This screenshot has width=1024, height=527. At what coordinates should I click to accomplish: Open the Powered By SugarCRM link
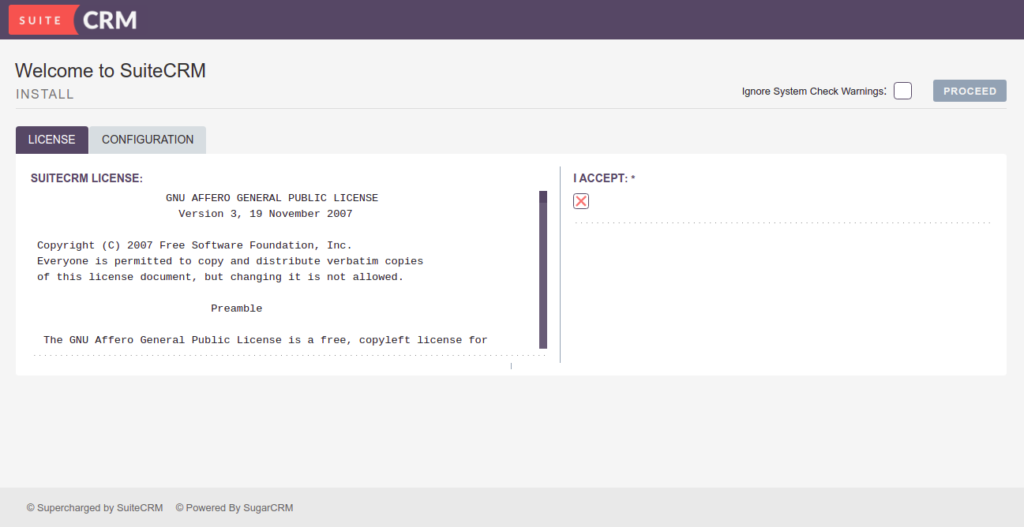coord(234,507)
